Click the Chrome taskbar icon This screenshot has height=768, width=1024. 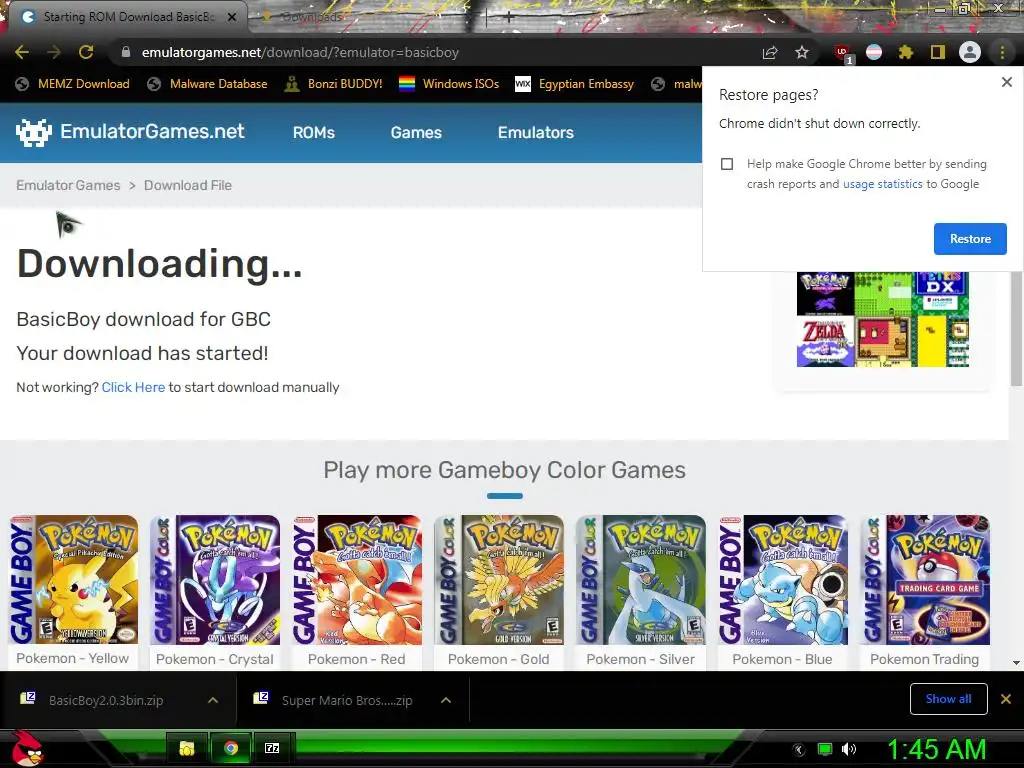pos(231,748)
